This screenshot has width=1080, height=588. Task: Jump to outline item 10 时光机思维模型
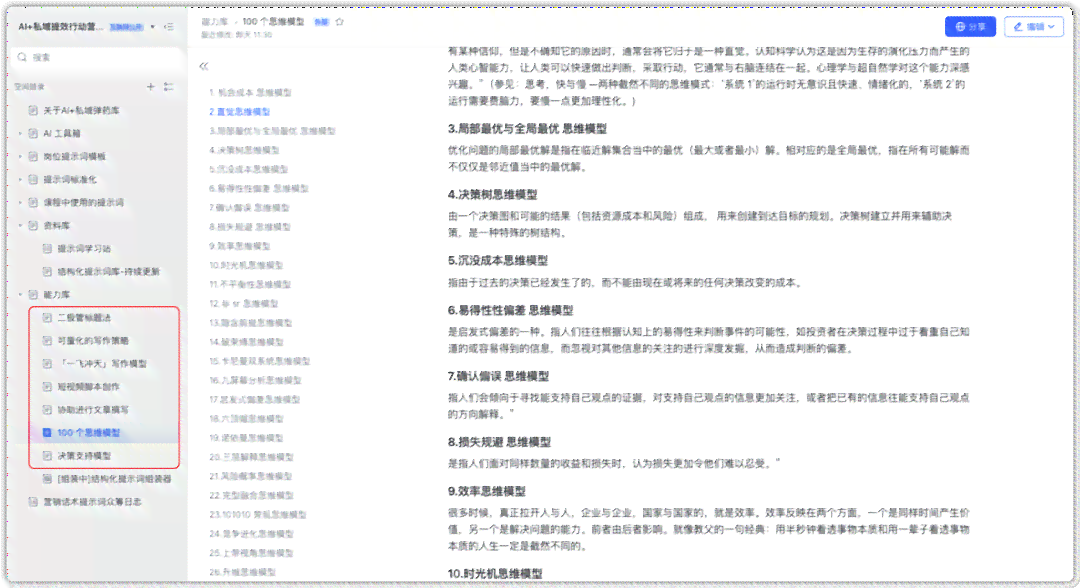(x=246, y=265)
